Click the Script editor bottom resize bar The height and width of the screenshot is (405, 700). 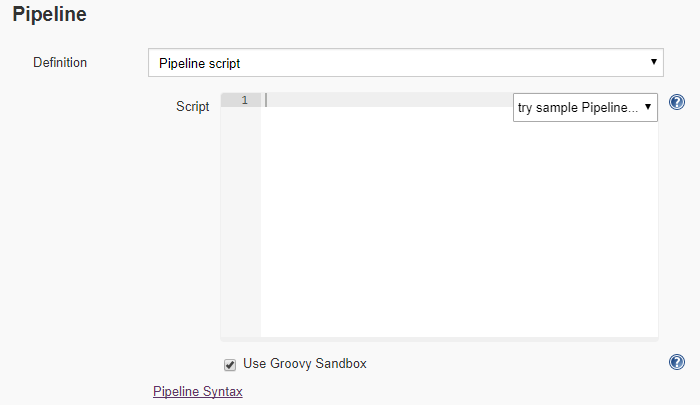pos(439,339)
